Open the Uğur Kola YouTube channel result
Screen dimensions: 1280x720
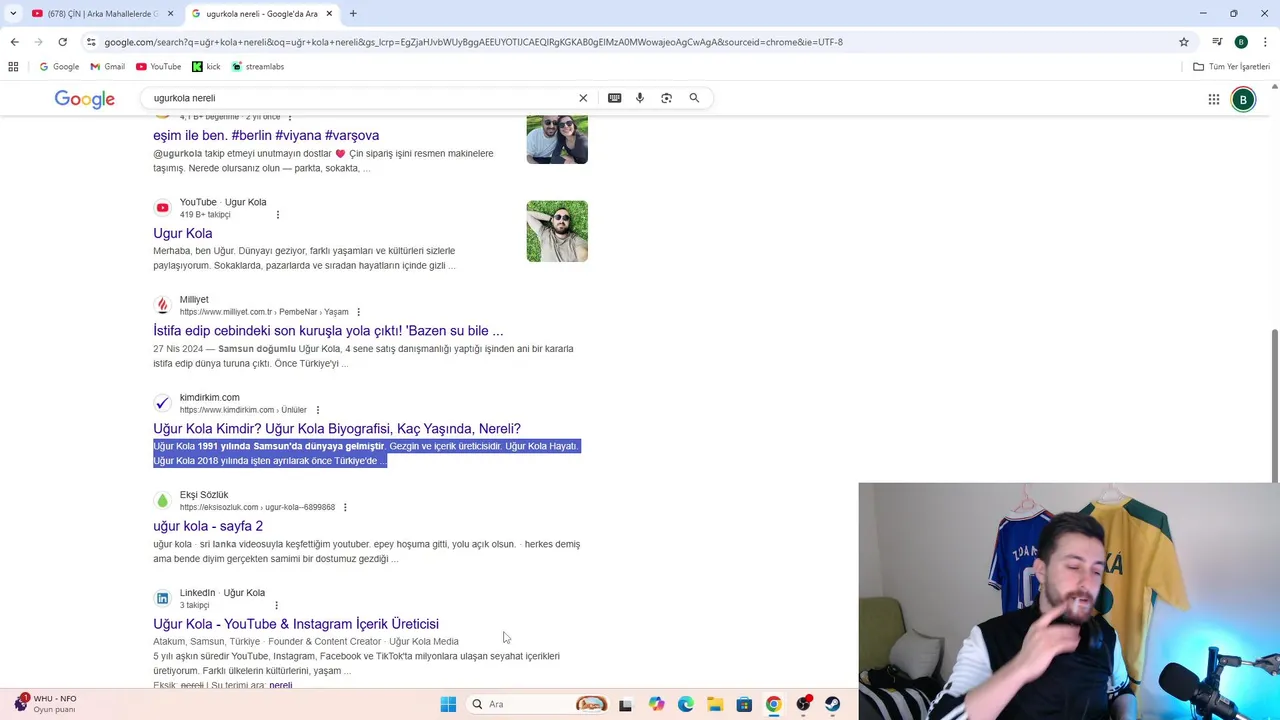183,233
